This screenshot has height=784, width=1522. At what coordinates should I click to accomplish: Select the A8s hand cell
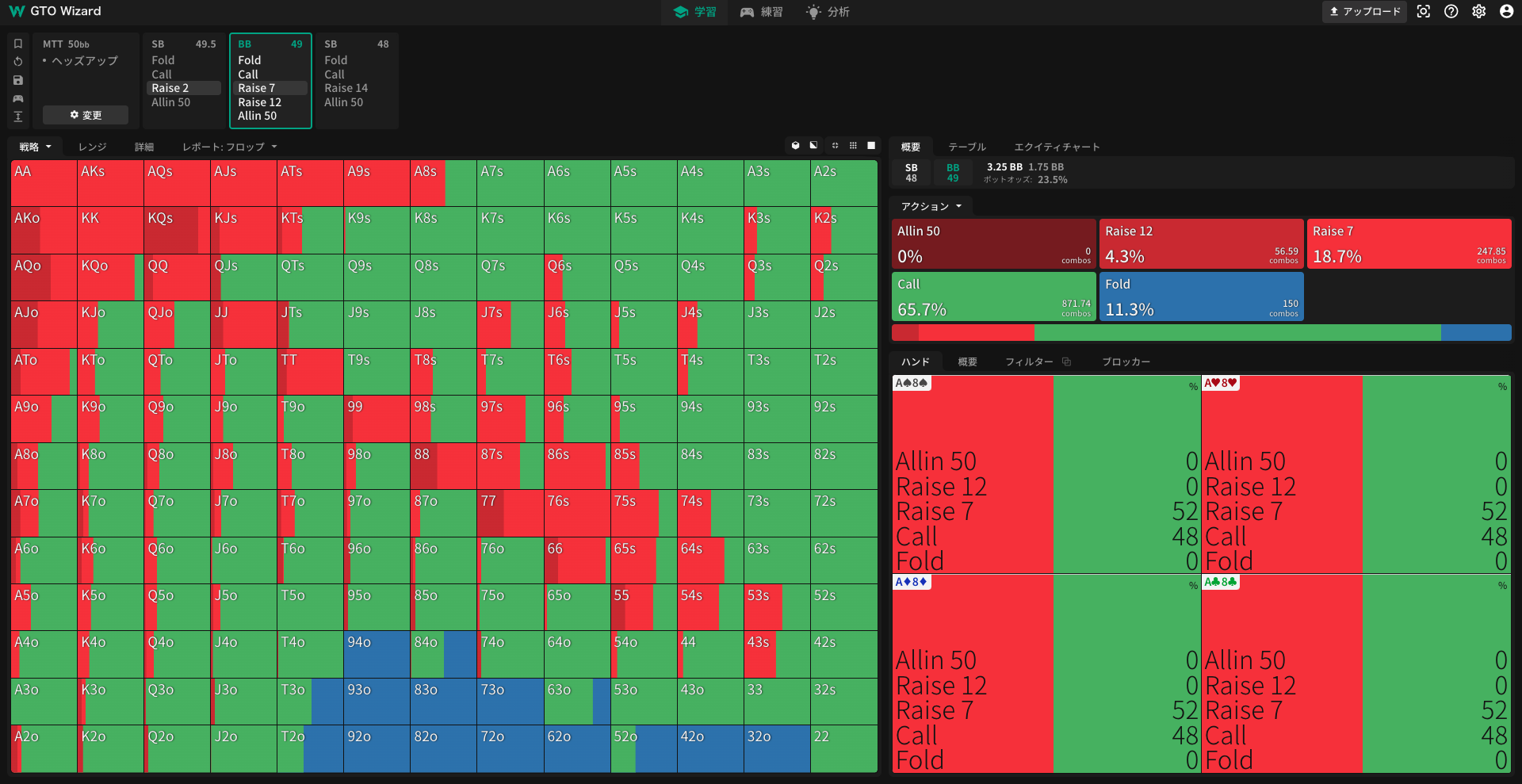(x=443, y=183)
